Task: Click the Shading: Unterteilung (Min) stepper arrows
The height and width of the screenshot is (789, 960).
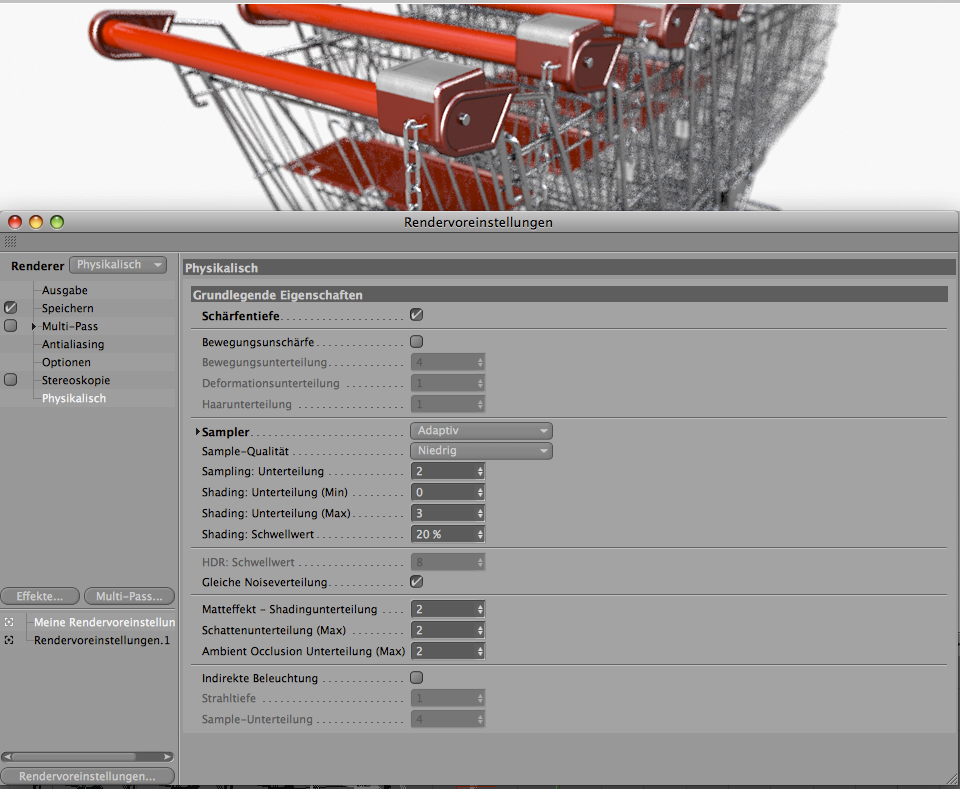Action: [480, 492]
